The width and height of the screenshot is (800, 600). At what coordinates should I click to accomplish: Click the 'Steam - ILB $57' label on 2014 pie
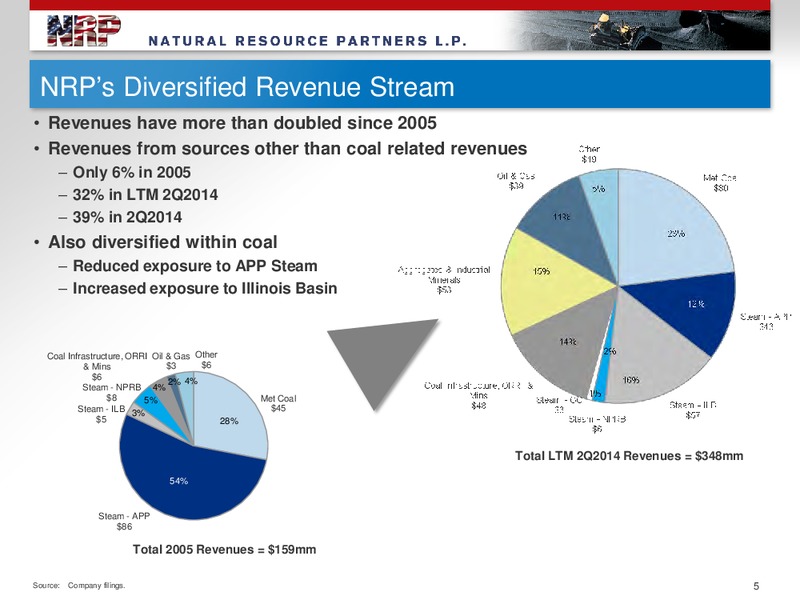tap(693, 410)
